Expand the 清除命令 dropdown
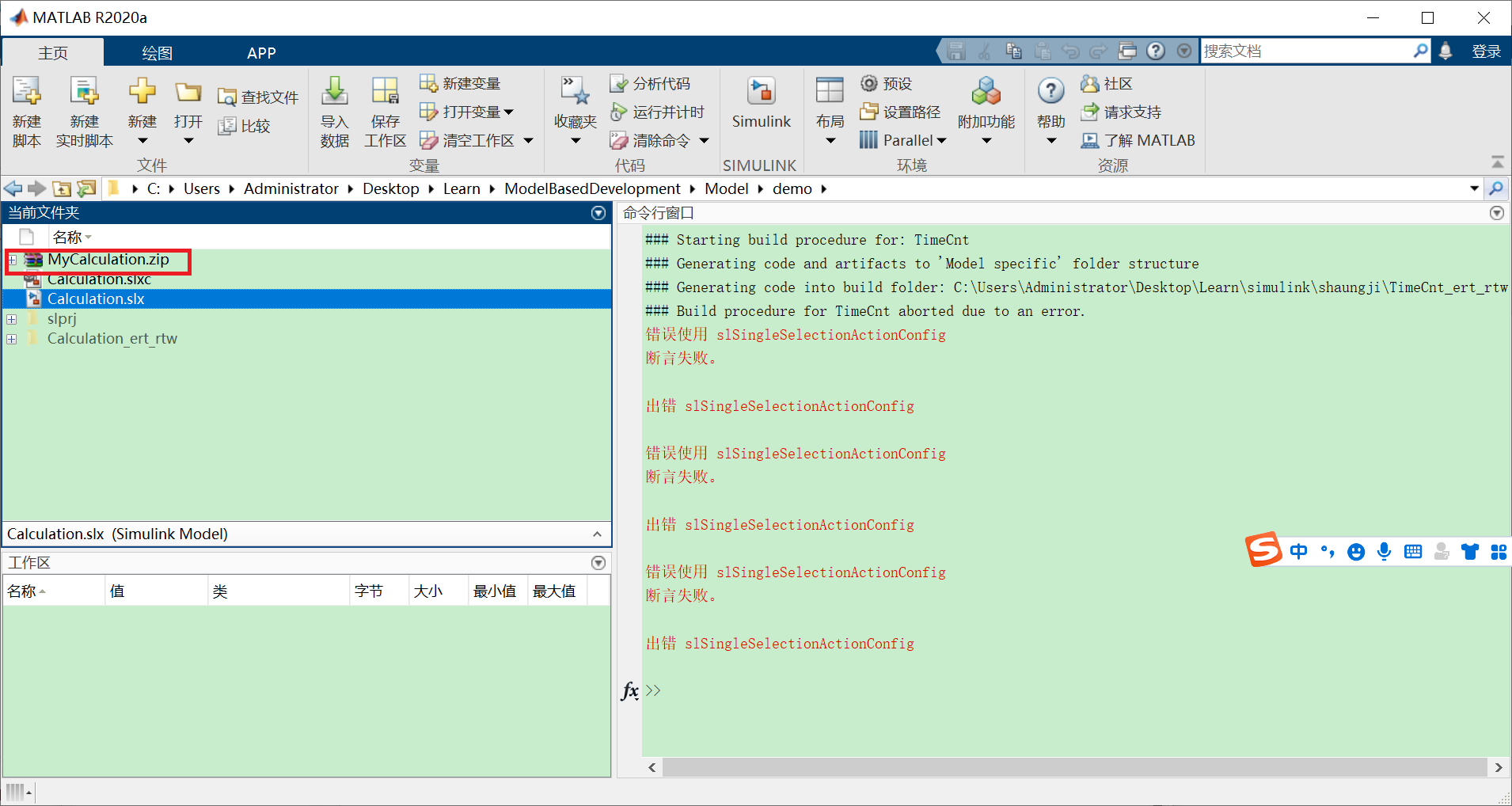 coord(704,141)
